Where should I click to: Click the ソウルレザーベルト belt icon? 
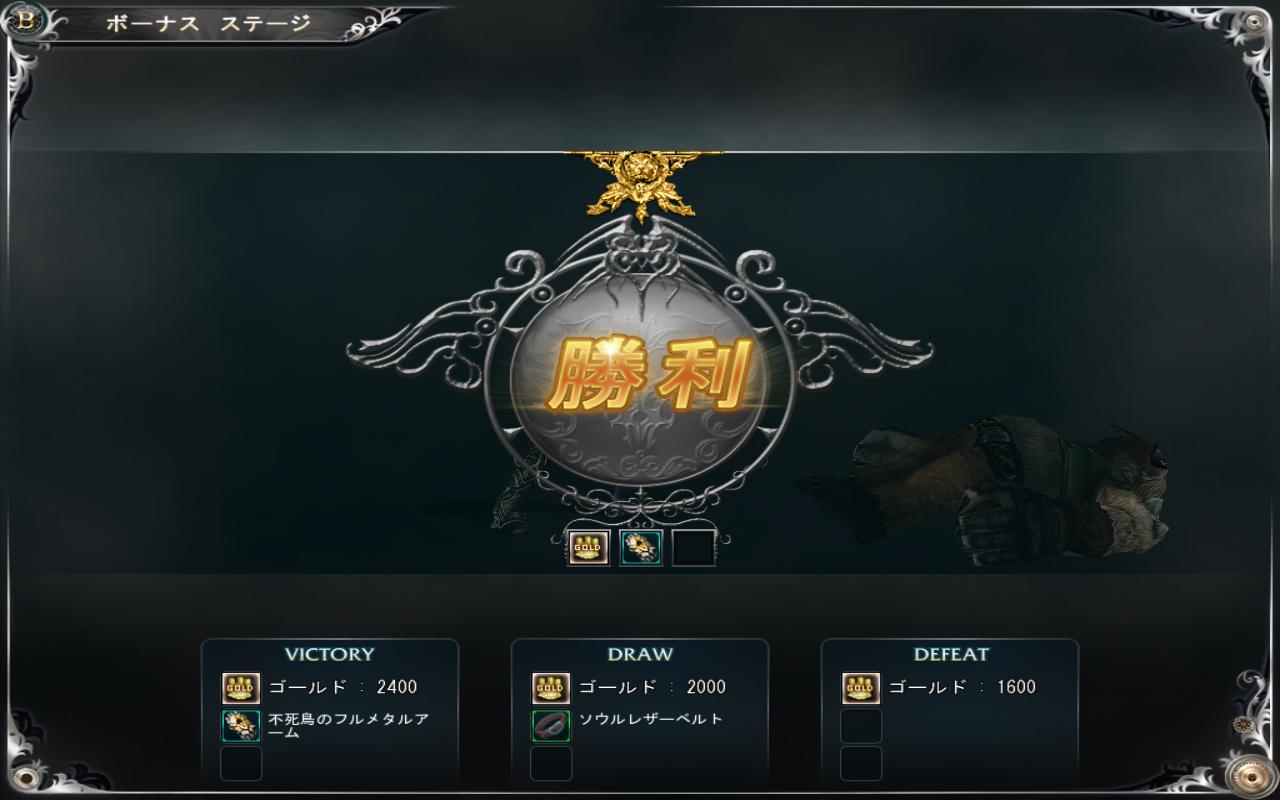point(551,726)
